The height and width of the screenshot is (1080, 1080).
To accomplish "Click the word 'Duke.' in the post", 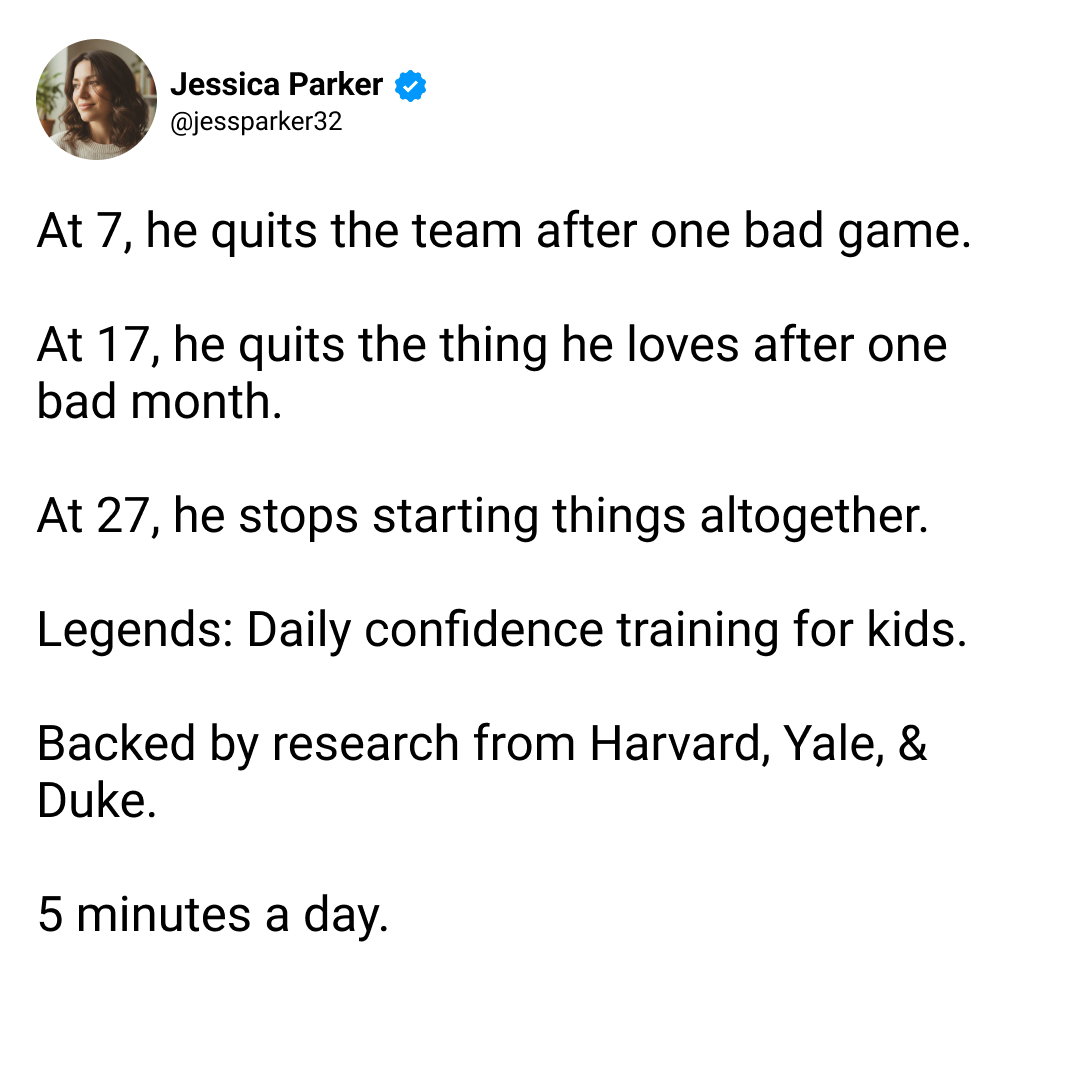I will [x=97, y=801].
